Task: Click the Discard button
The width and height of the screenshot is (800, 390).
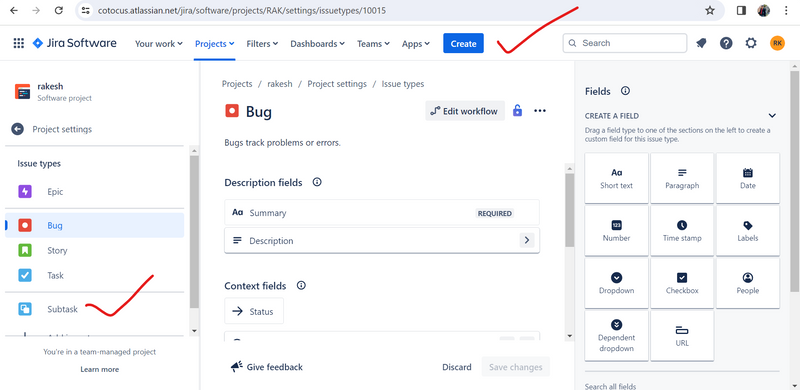Action: coord(457,367)
